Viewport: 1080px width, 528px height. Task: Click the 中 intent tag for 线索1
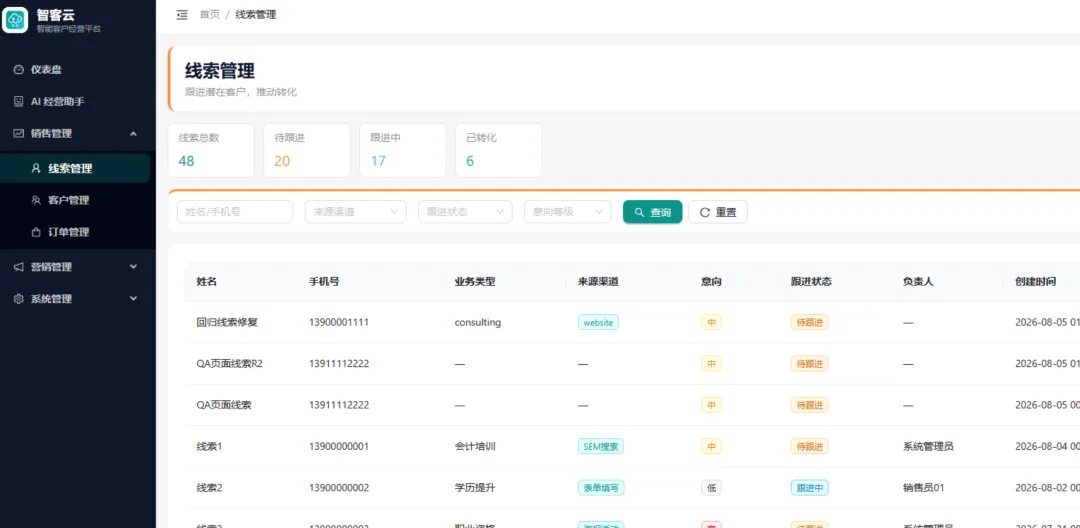pyautogui.click(x=712, y=446)
